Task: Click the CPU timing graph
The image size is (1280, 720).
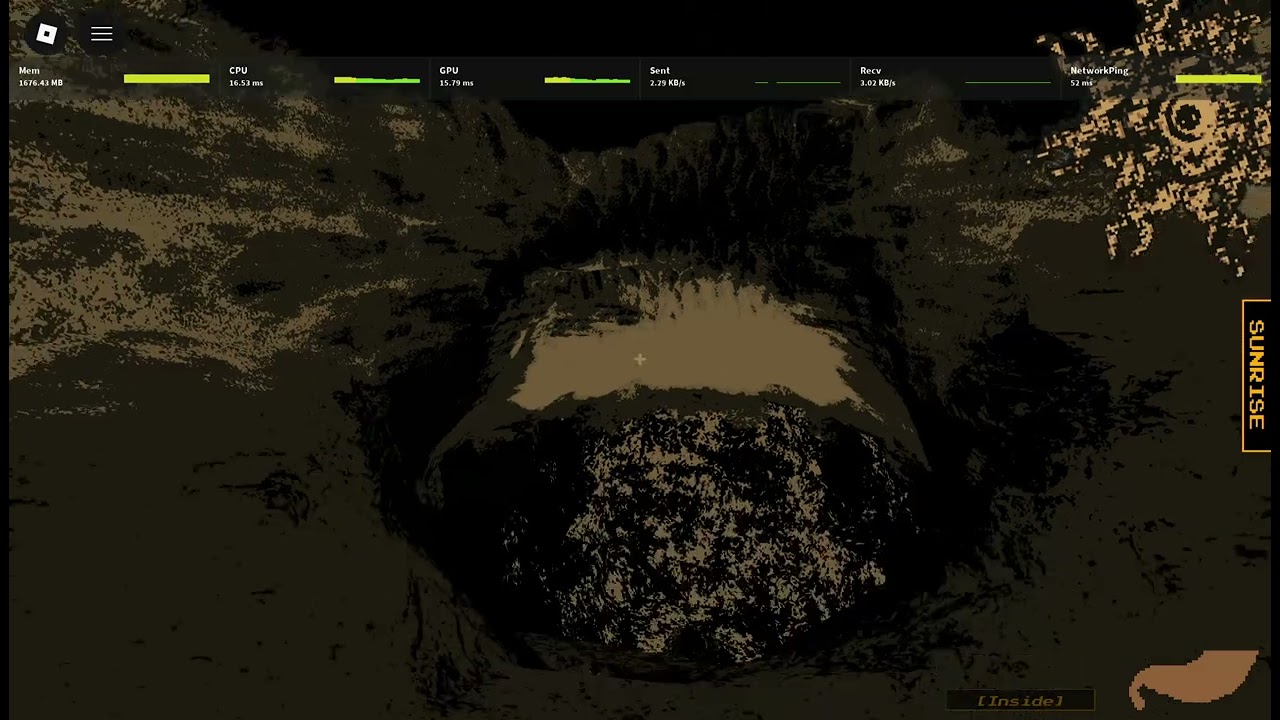Action: click(x=377, y=79)
